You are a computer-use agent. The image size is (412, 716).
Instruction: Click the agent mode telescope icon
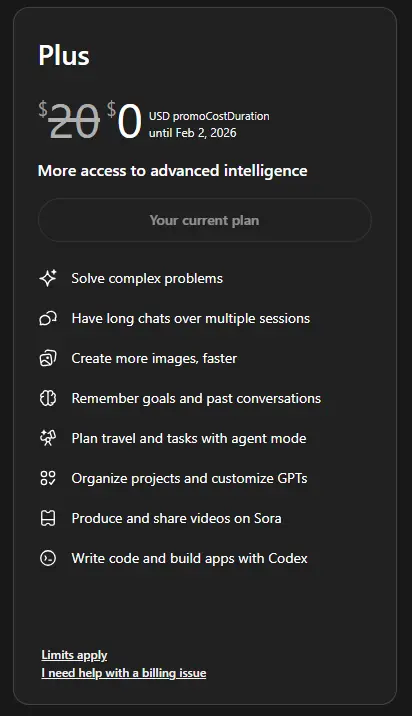coord(48,438)
